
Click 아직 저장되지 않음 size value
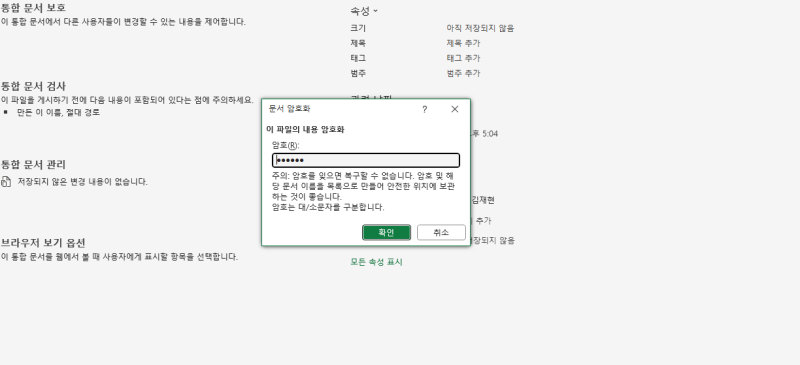coord(480,29)
